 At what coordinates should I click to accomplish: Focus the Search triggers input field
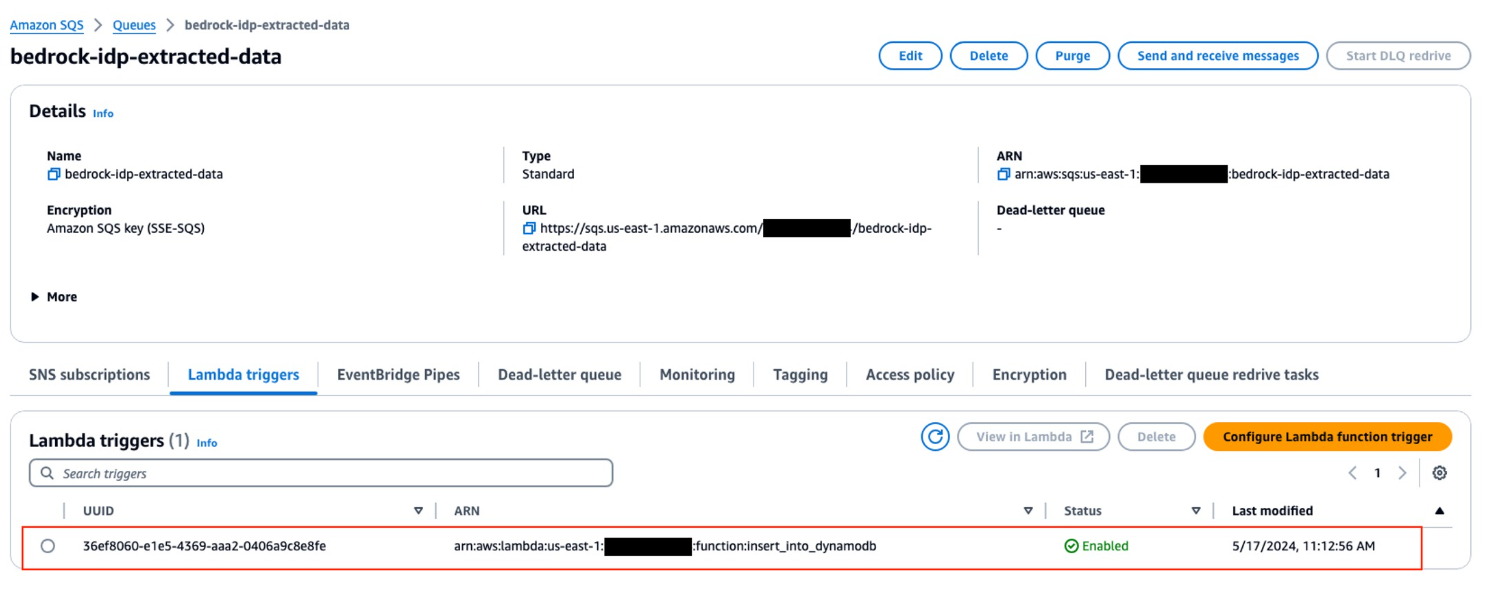(321, 473)
